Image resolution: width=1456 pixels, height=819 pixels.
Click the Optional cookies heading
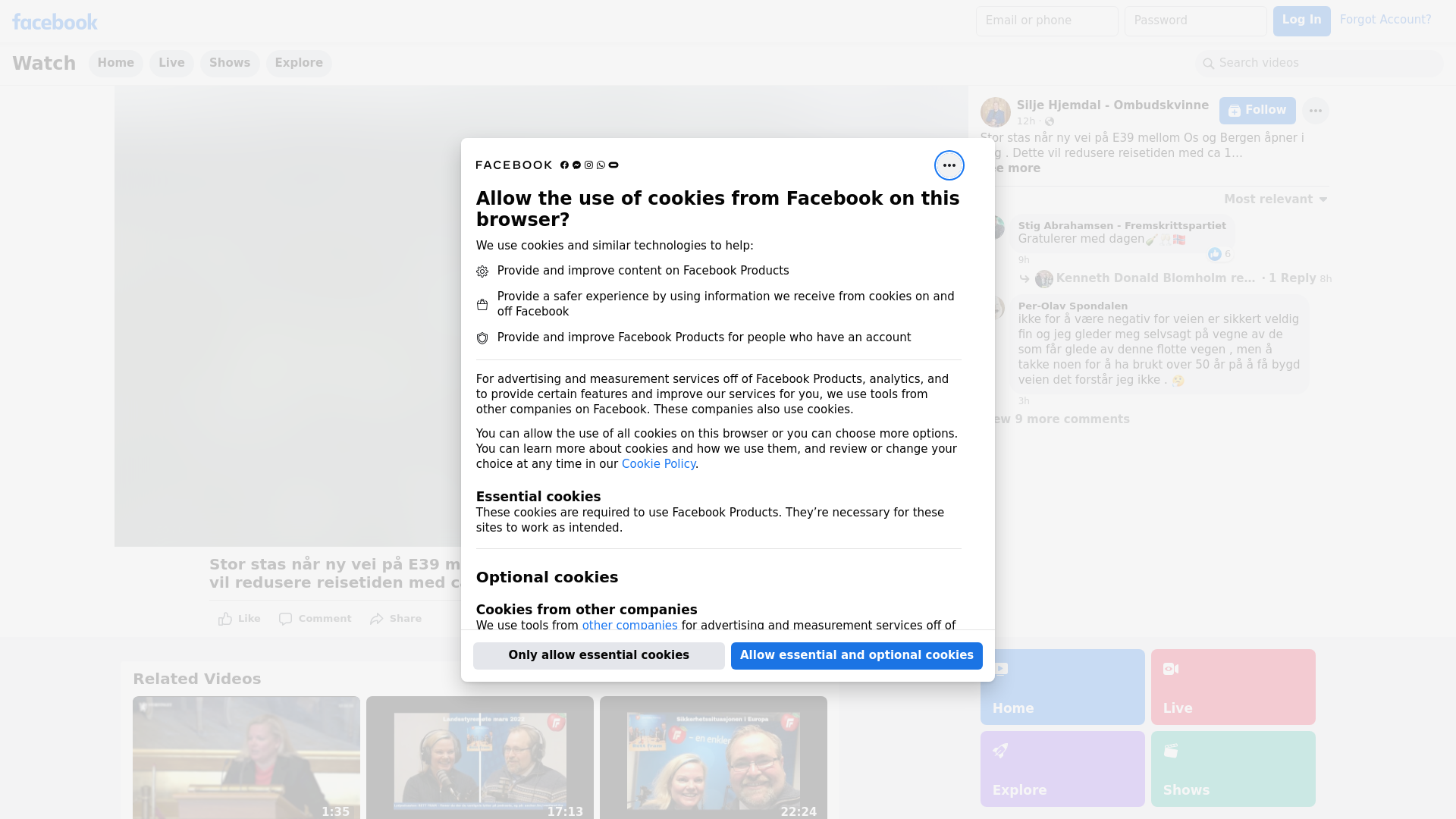click(547, 577)
